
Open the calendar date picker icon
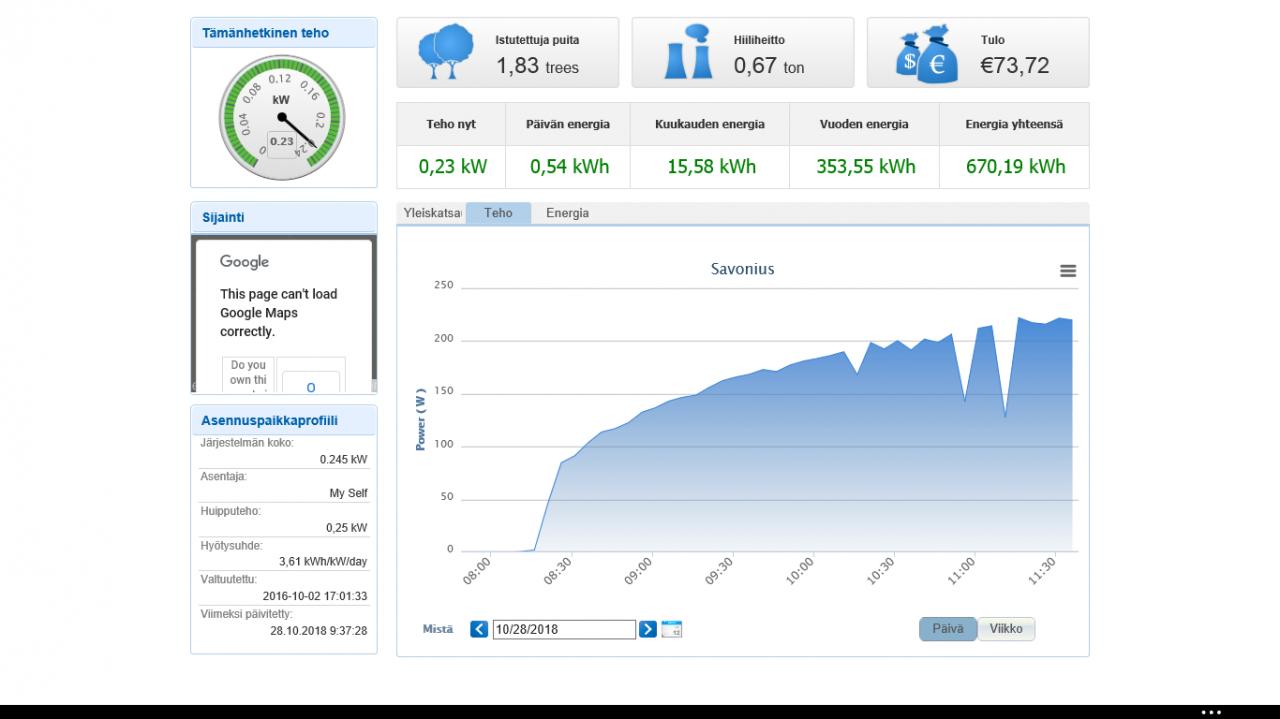coord(672,630)
